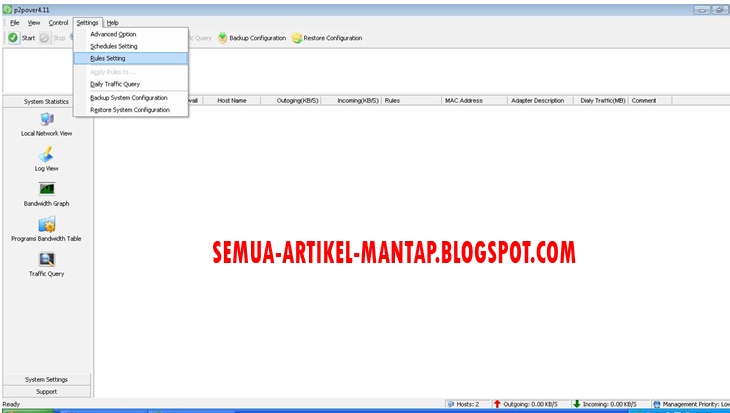Open the View menu
Viewport: 730px width, 413px height.
pyautogui.click(x=34, y=22)
